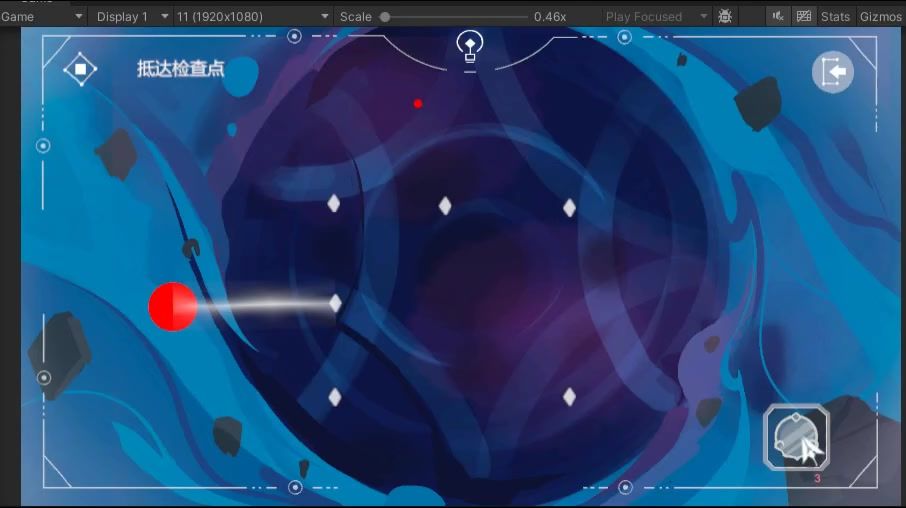Expand the 11 (1920x1080) resolution dropdown
Viewport: 906px width, 508px height.
tap(252, 17)
